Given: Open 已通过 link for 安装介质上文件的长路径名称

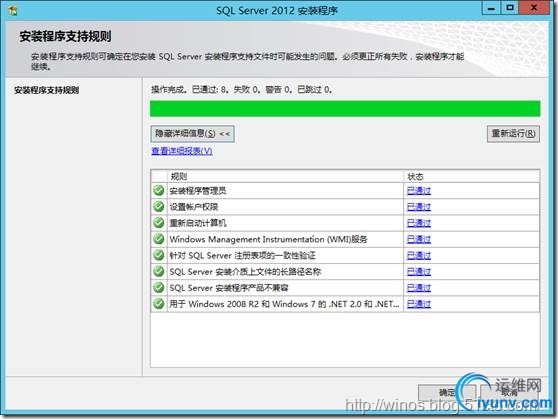Looking at the screenshot, I should click(419, 272).
